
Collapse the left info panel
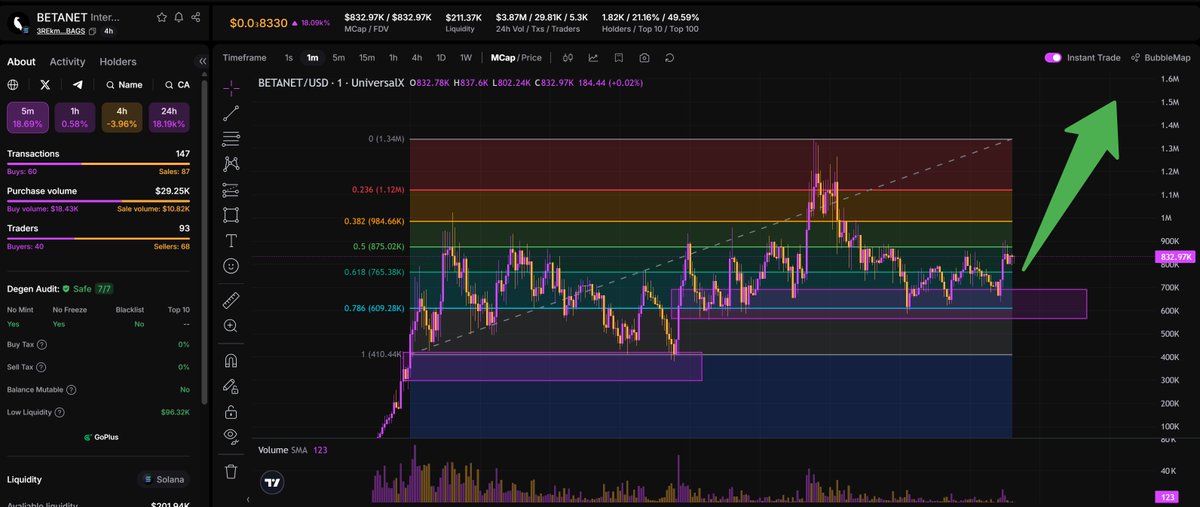(202, 62)
